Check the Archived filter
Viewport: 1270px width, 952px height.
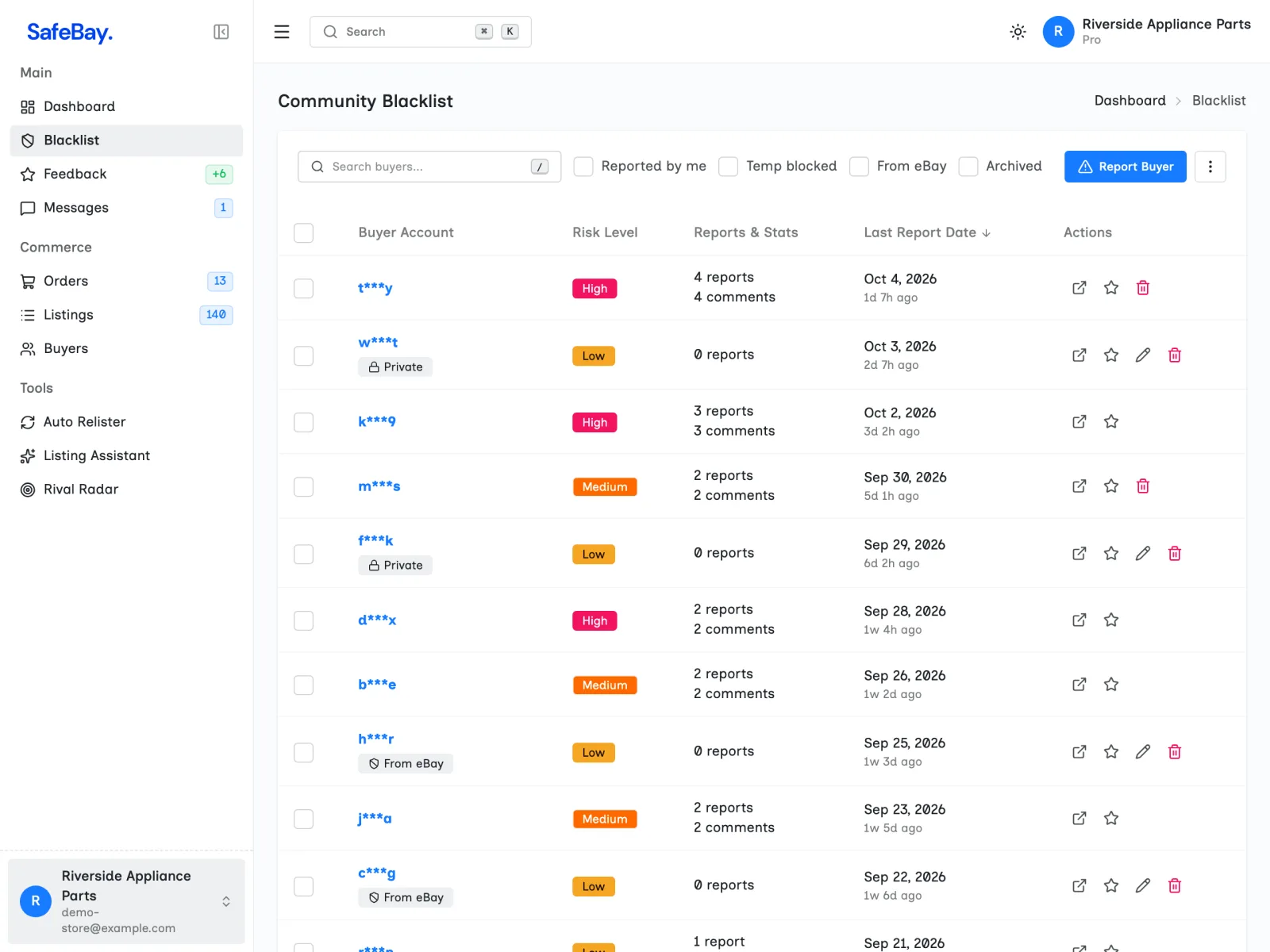click(x=968, y=167)
